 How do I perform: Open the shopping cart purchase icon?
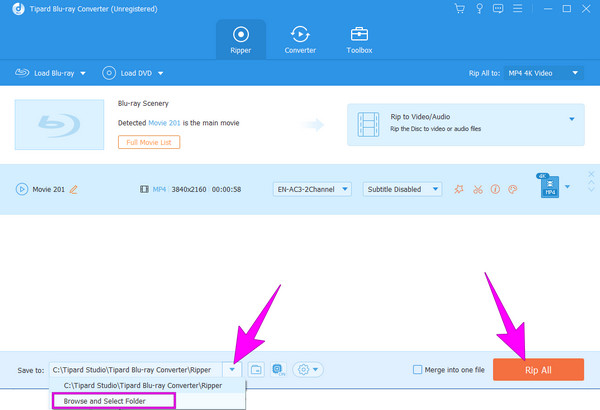click(x=460, y=8)
